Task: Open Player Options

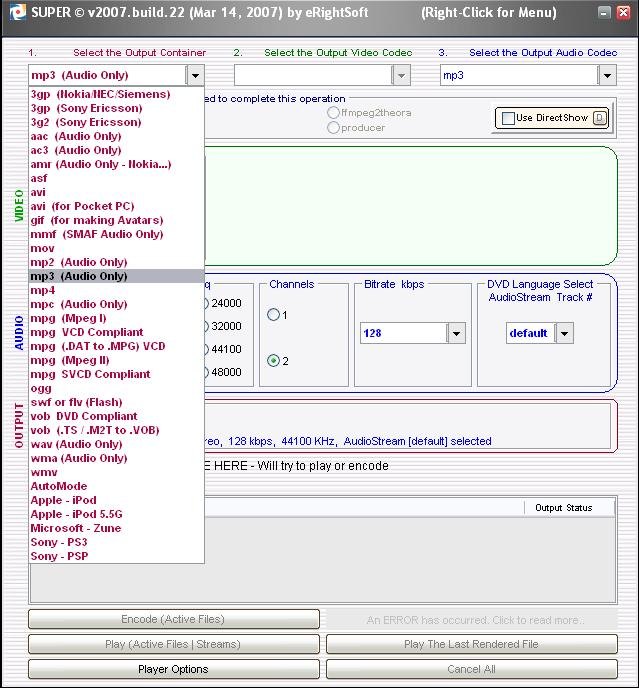Action: [174, 669]
